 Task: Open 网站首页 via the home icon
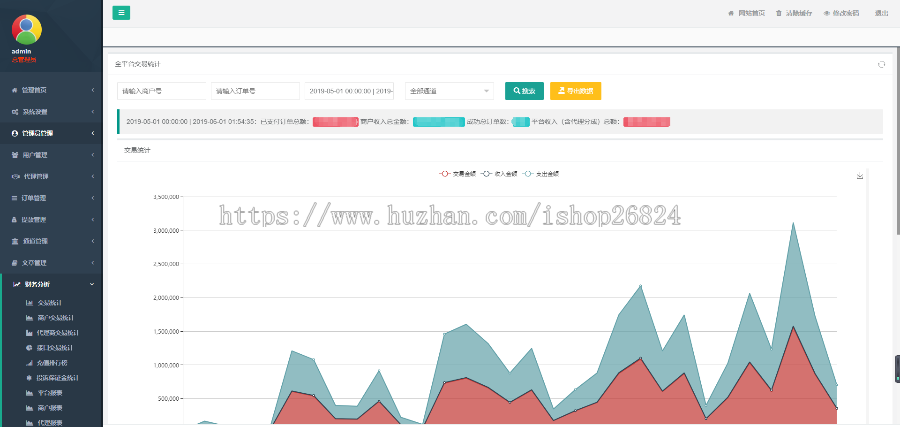pos(746,13)
